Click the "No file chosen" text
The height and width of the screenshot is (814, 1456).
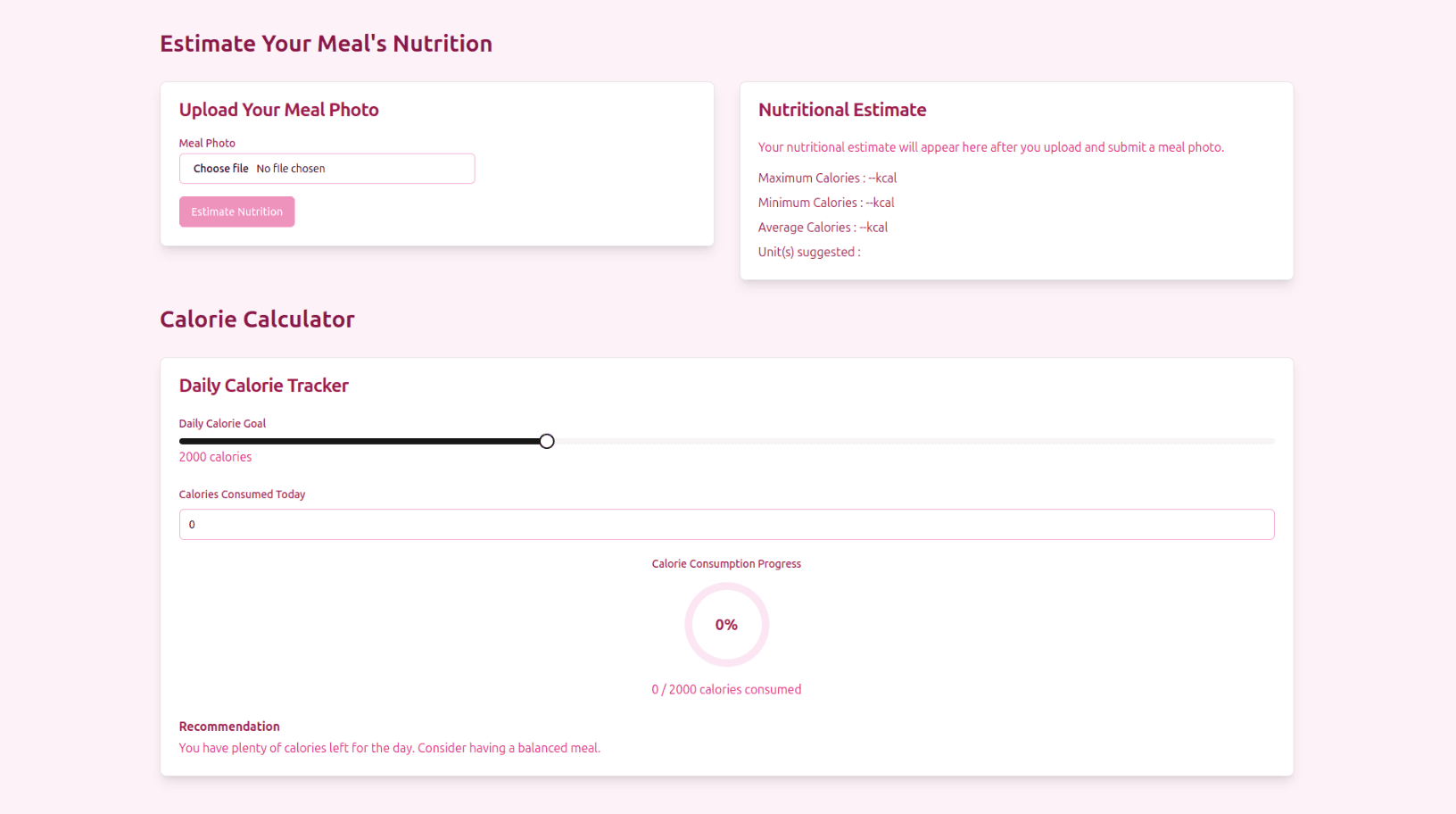coord(291,169)
